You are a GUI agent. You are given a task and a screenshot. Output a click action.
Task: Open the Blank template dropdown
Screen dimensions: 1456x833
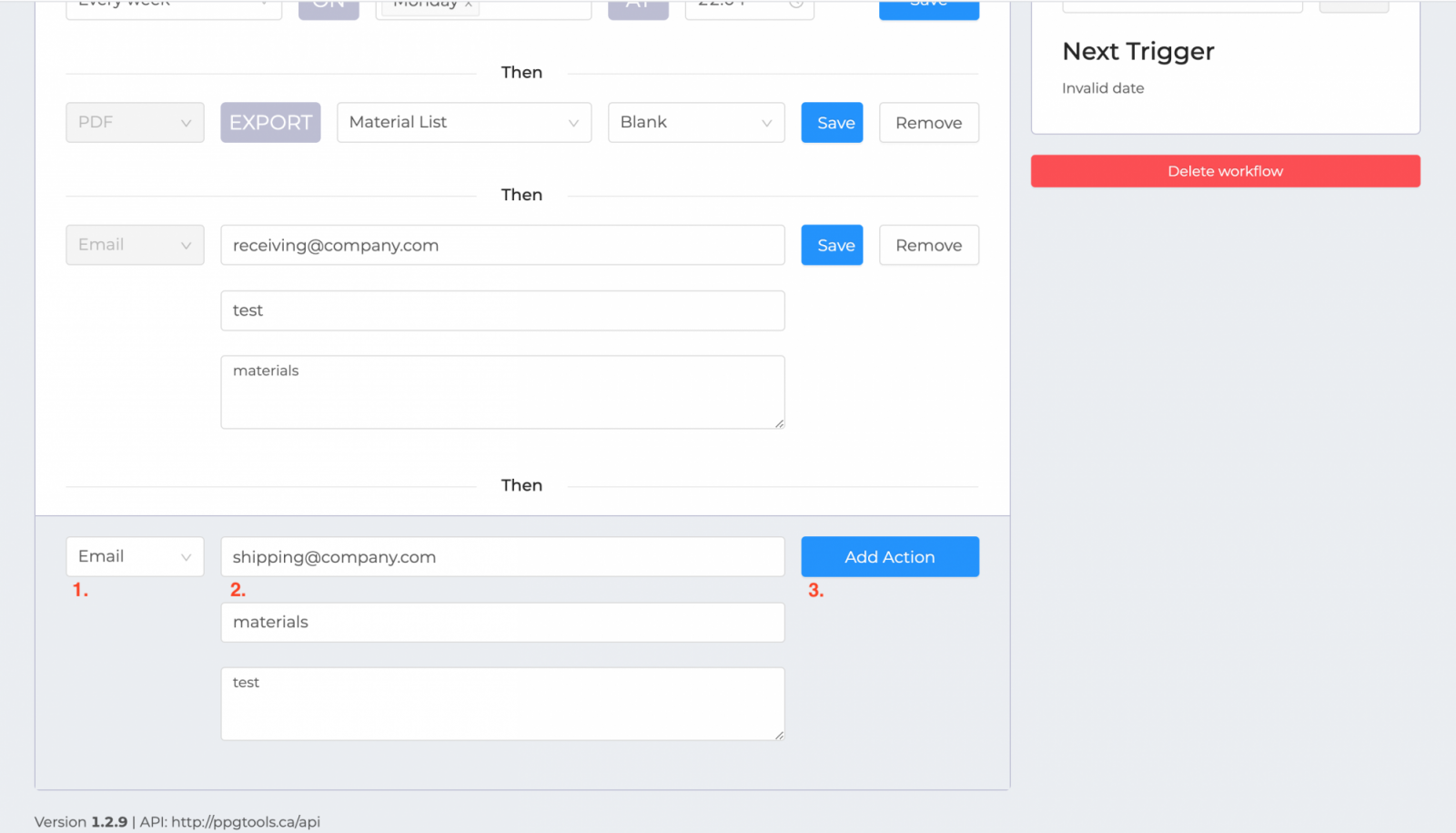[696, 122]
